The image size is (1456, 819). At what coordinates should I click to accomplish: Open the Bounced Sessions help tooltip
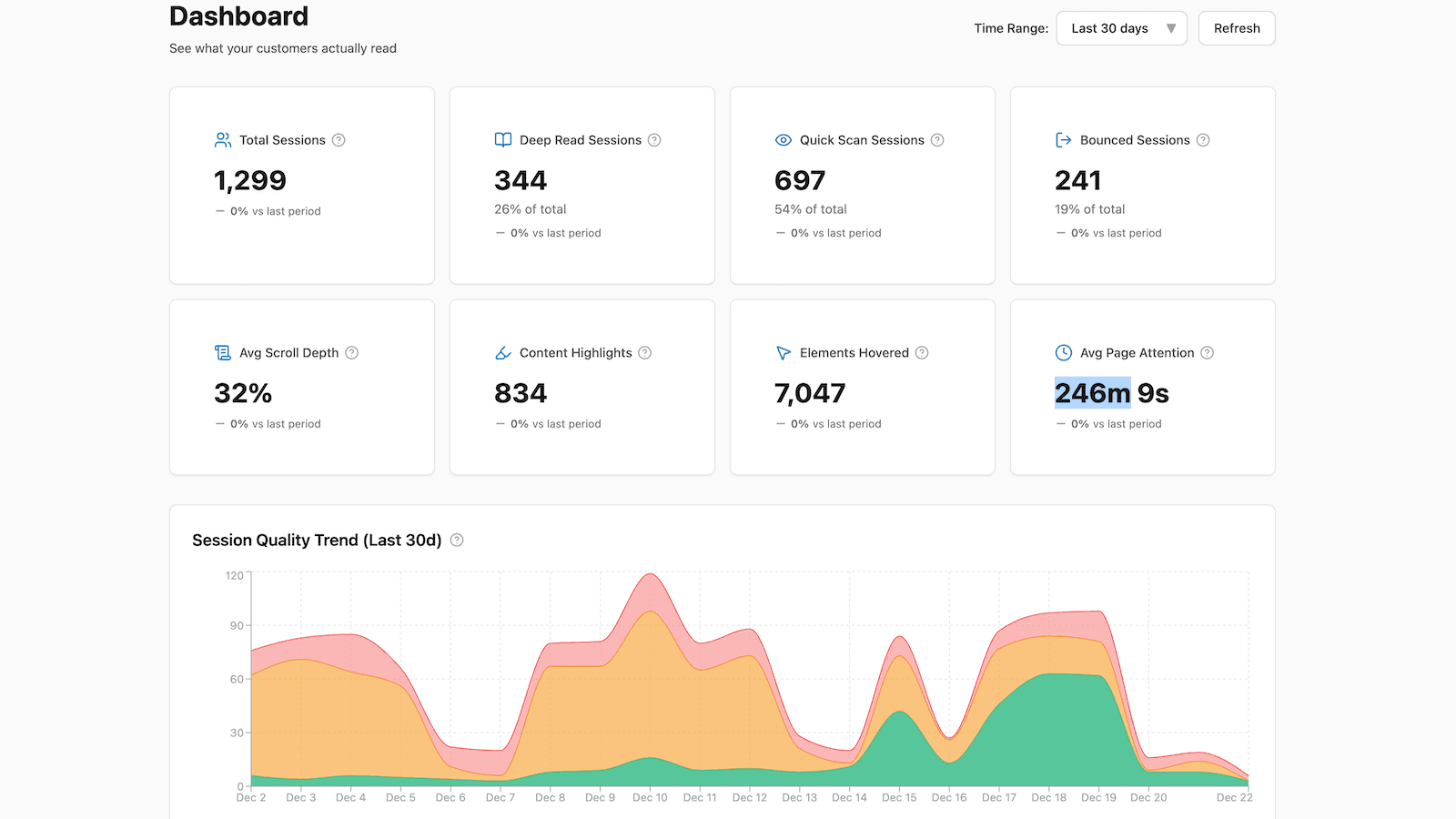(x=1203, y=140)
